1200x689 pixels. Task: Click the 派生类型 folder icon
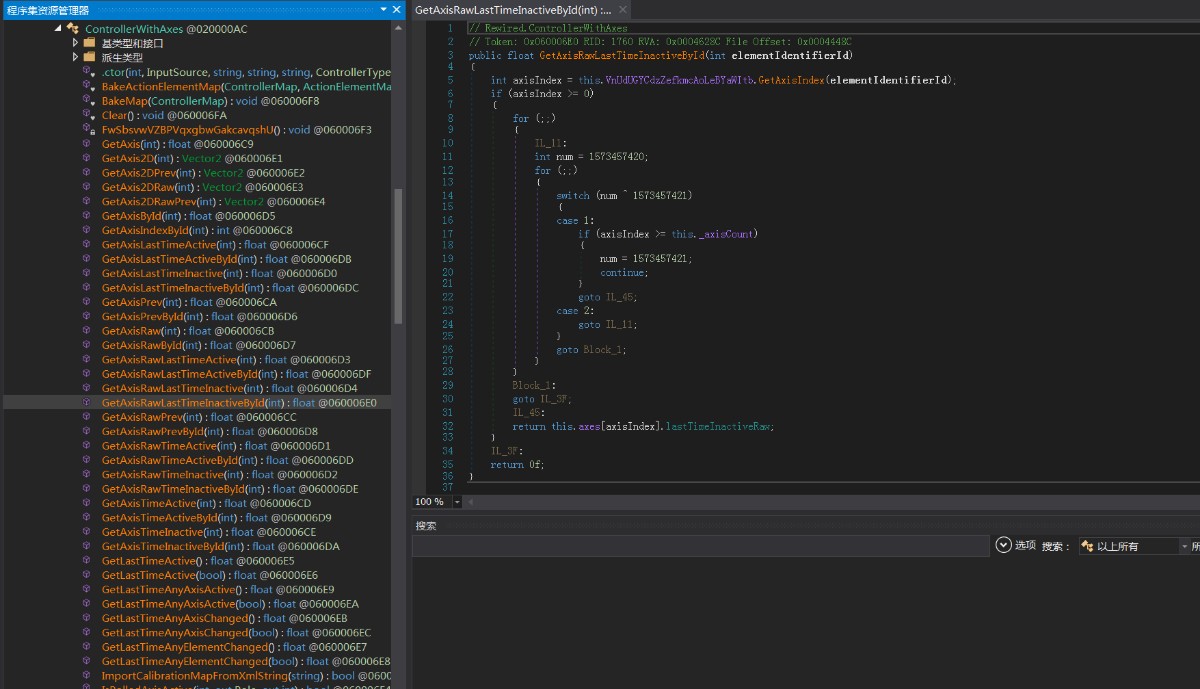(x=89, y=58)
